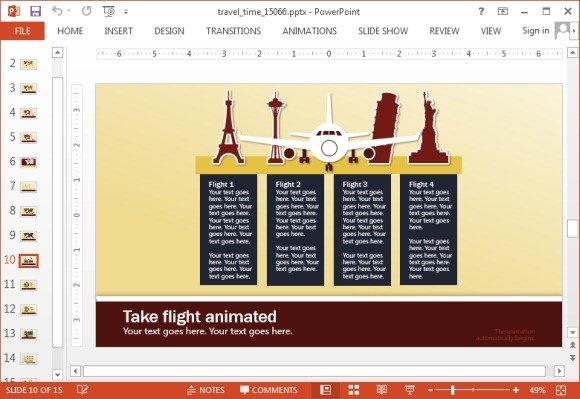The width and height of the screenshot is (580, 399).
Task: Click the zoom slider handle
Action: [452, 390]
